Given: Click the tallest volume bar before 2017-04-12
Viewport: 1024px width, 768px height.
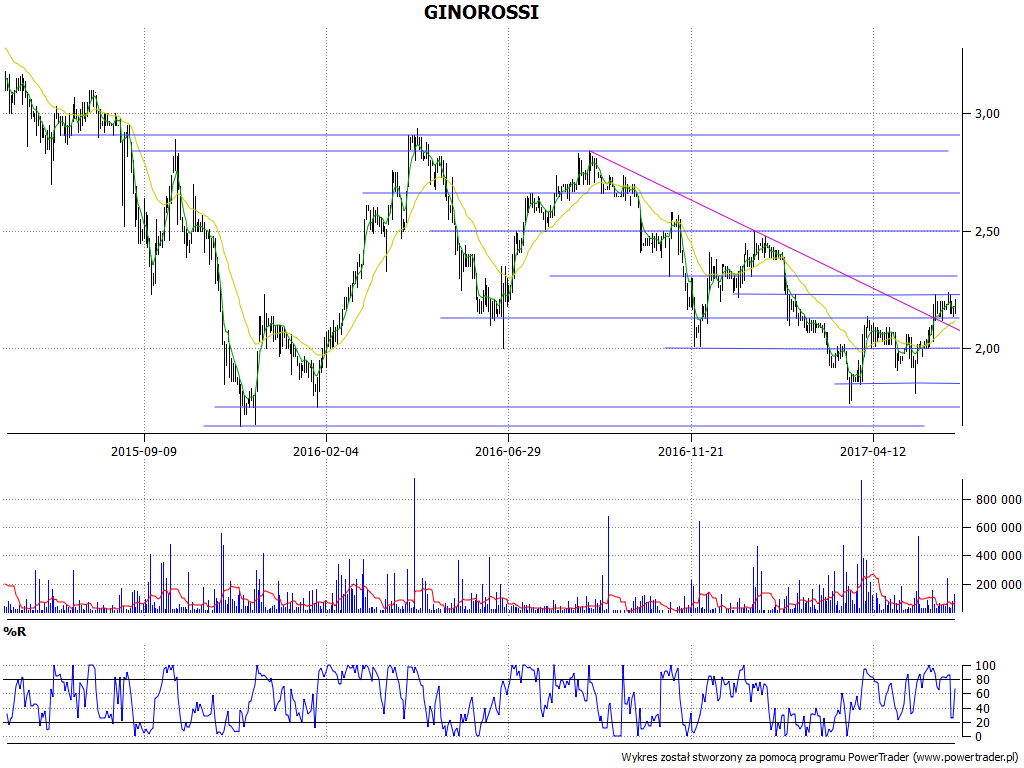Looking at the screenshot, I should (861, 546).
